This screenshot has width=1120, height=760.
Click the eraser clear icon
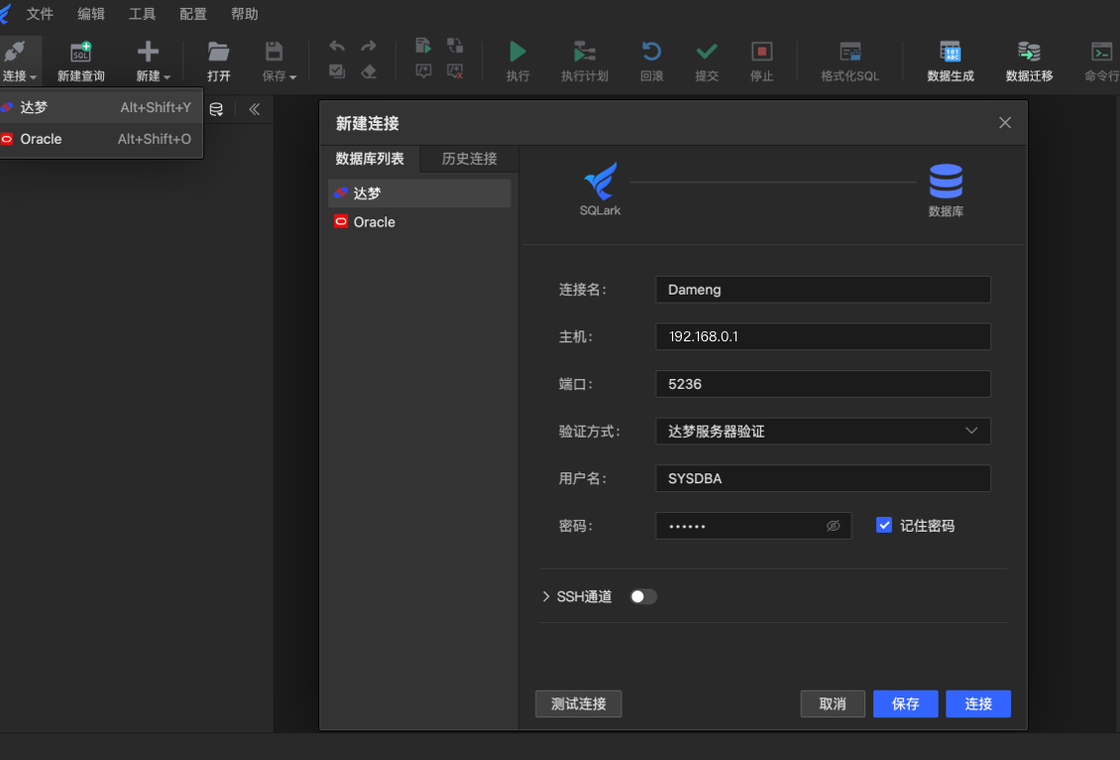[x=369, y=71]
